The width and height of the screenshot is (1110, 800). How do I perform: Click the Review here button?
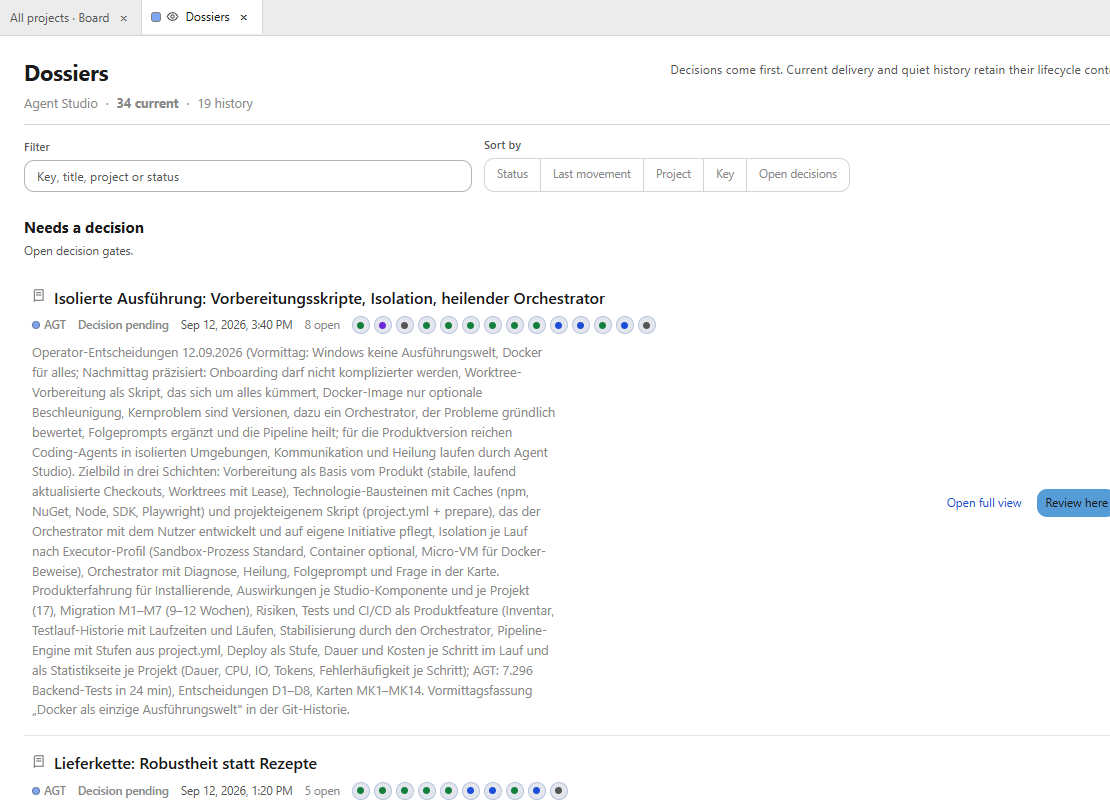coord(1075,503)
